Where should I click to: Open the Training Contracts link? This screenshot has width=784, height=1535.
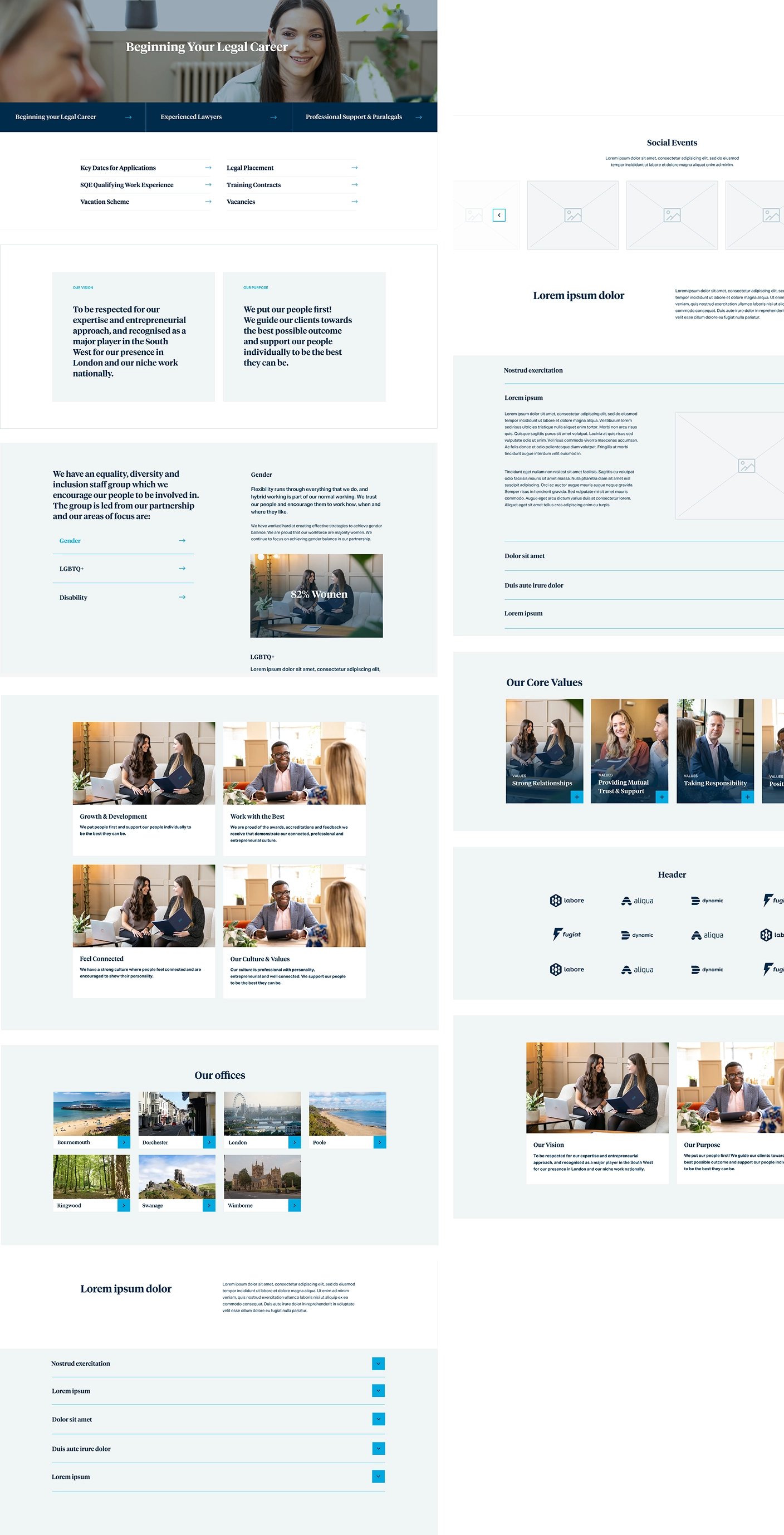tap(254, 185)
